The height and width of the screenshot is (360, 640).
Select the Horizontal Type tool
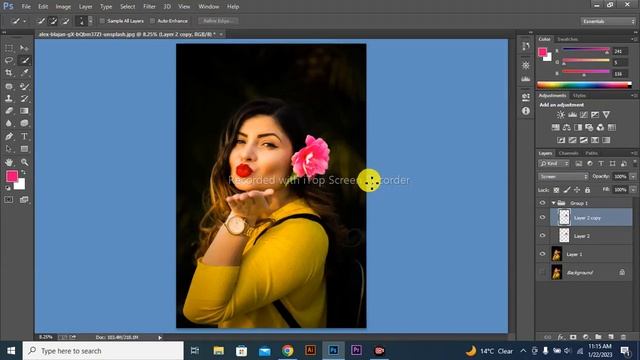[x=24, y=136]
